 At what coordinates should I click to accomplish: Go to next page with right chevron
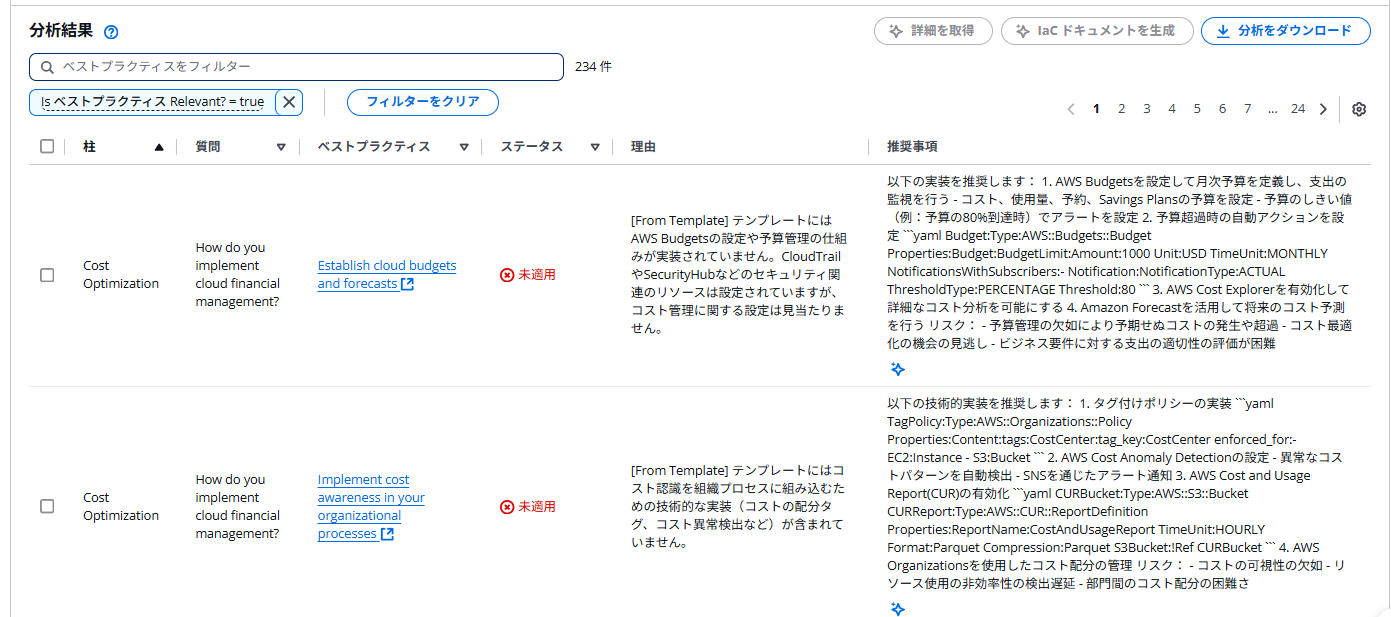click(1323, 109)
